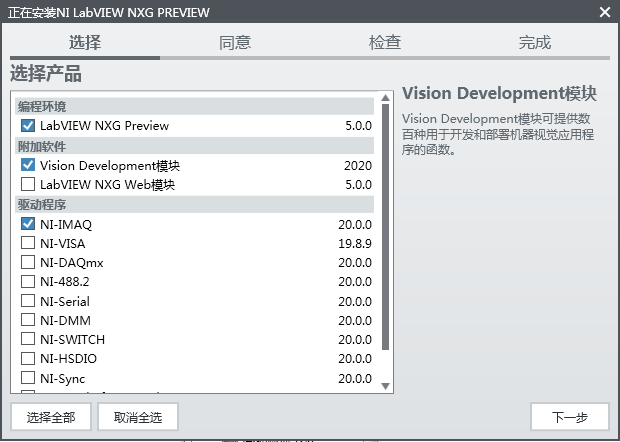Switch to the 同意 step tab
The width and height of the screenshot is (620, 442).
[x=235, y=43]
